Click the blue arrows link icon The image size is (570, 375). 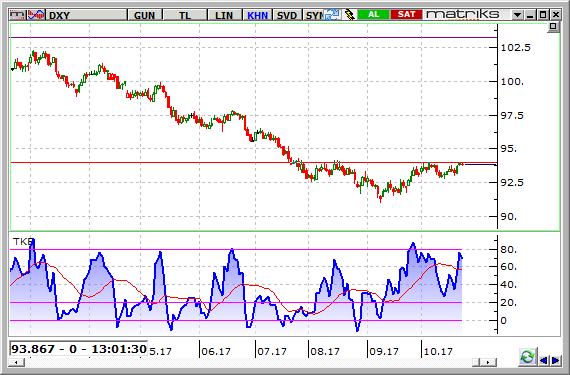pyautogui.click(x=332, y=15)
